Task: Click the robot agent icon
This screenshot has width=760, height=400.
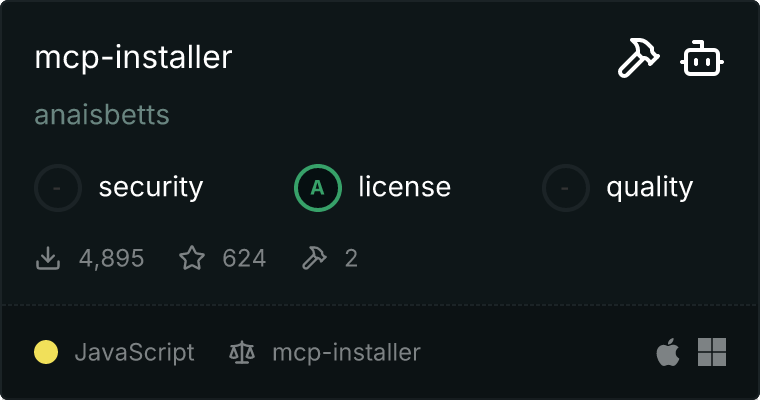Action: point(702,58)
